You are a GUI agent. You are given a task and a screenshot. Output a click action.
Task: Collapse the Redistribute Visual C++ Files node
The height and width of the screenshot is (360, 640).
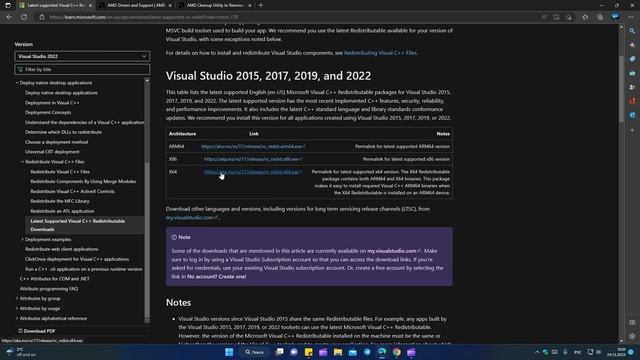click(22, 162)
